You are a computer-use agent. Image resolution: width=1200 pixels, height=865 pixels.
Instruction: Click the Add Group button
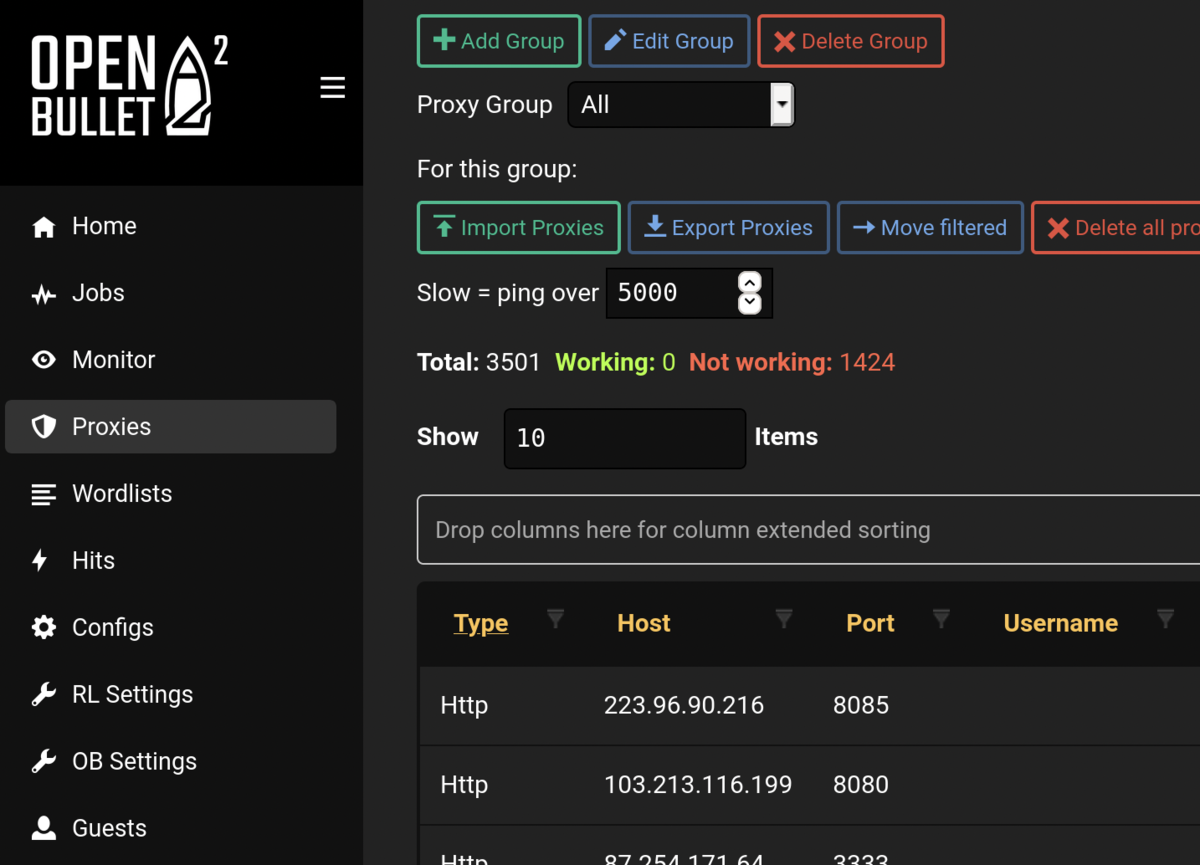[x=499, y=41]
